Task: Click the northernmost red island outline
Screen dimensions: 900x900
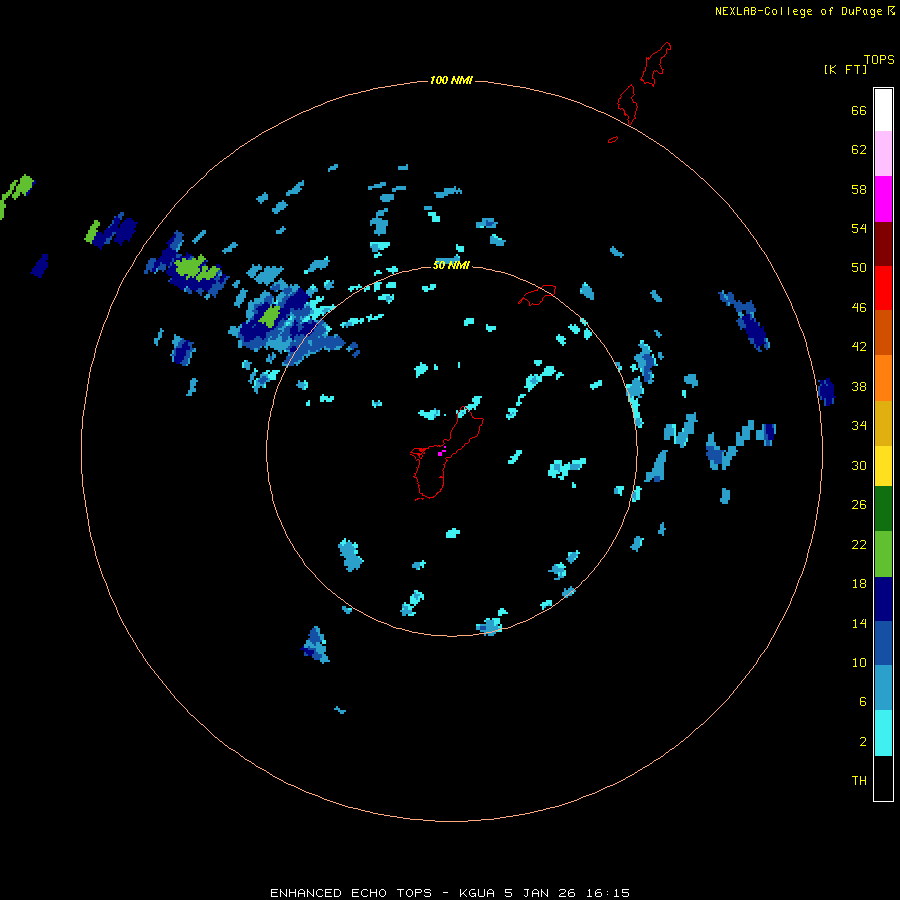Action: coord(655,64)
